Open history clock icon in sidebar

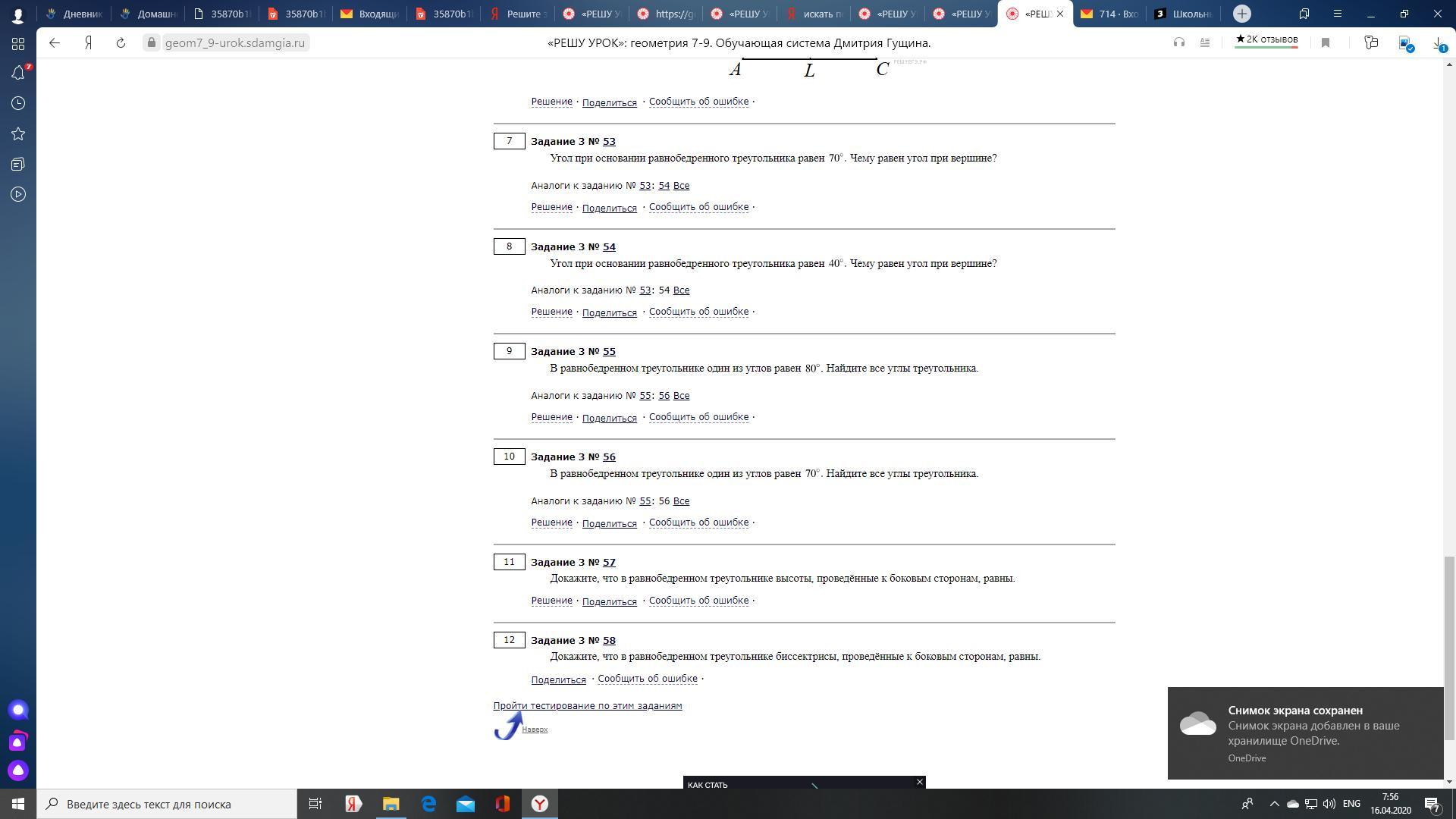18,103
